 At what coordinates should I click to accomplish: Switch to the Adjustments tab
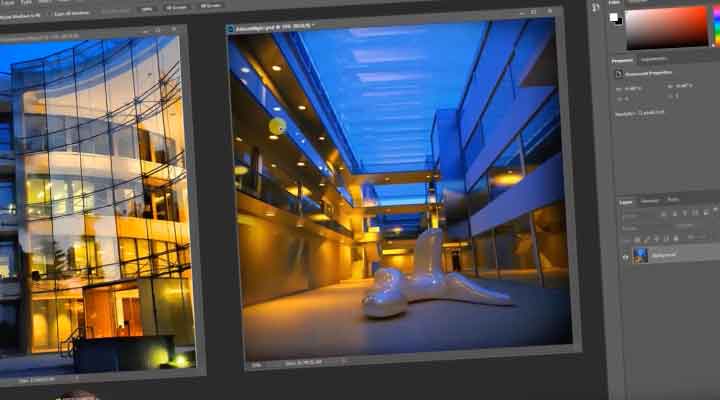pos(653,60)
